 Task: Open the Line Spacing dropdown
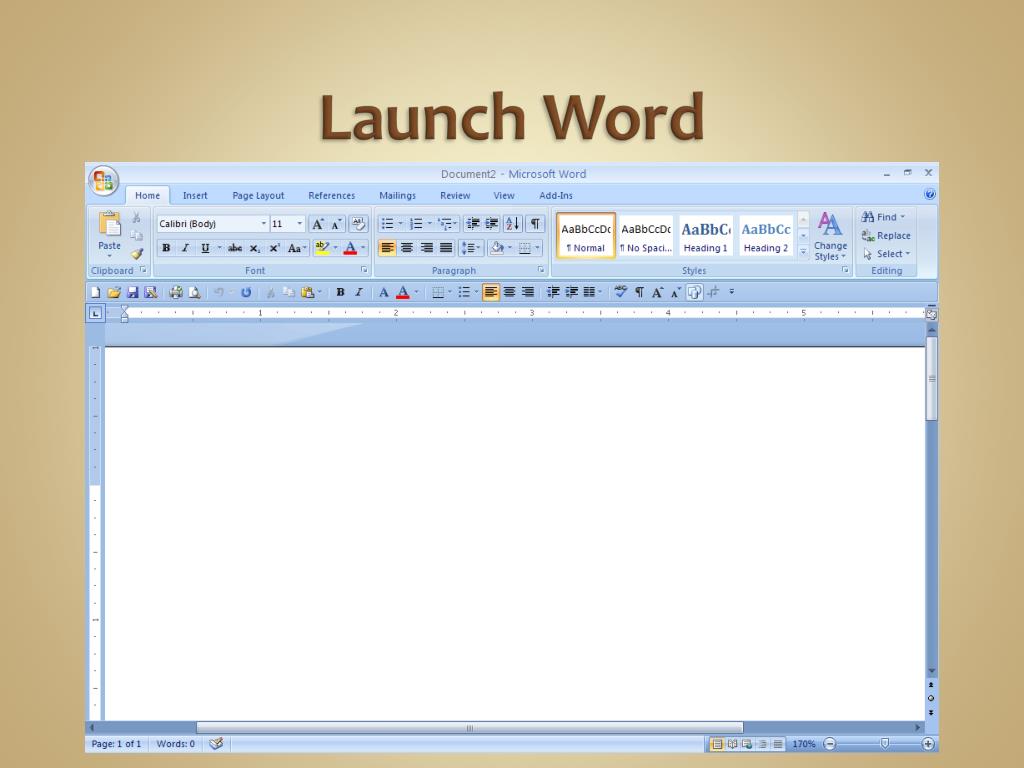tap(471, 248)
